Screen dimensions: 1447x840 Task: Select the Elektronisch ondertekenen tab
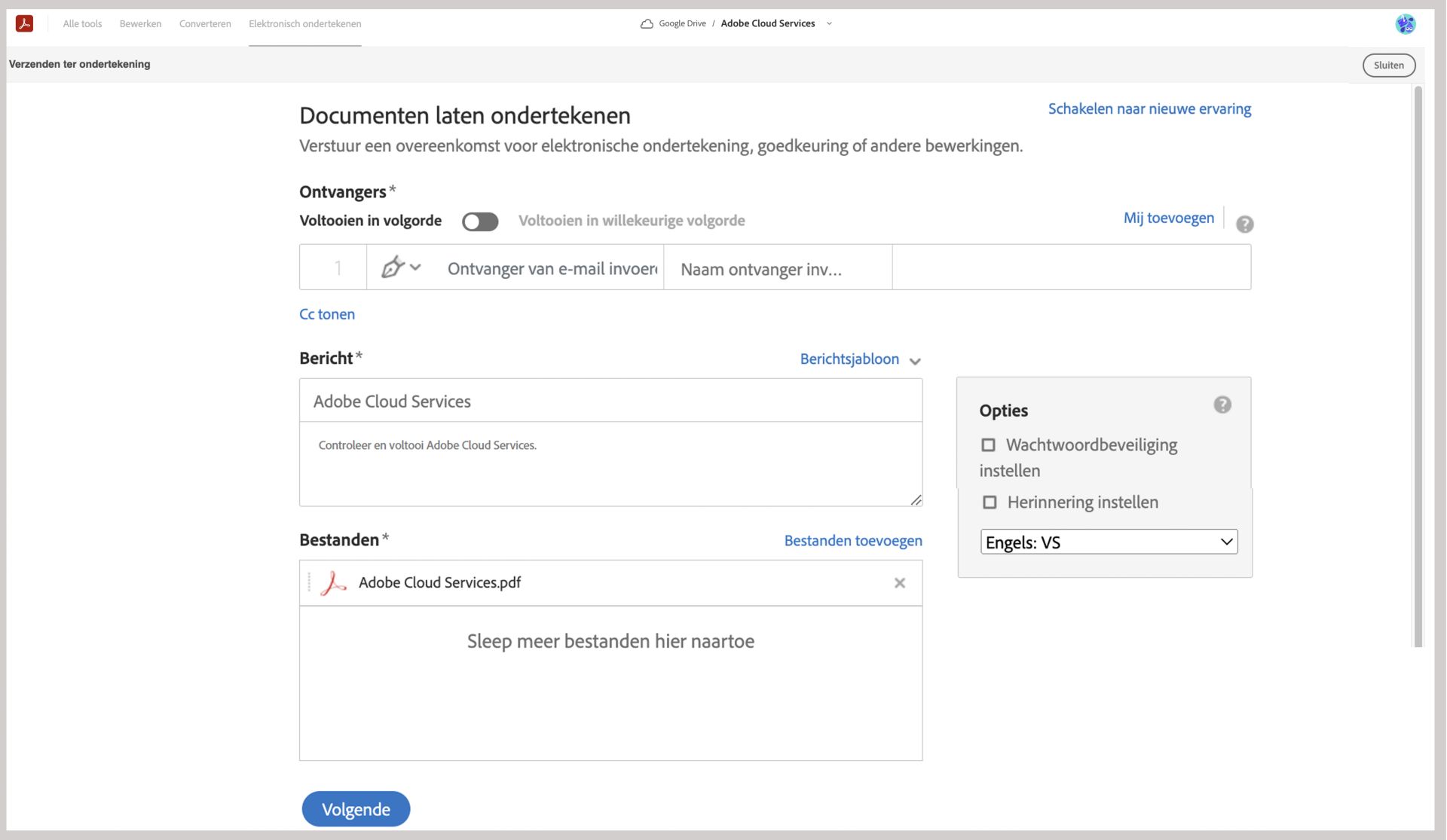tap(305, 23)
